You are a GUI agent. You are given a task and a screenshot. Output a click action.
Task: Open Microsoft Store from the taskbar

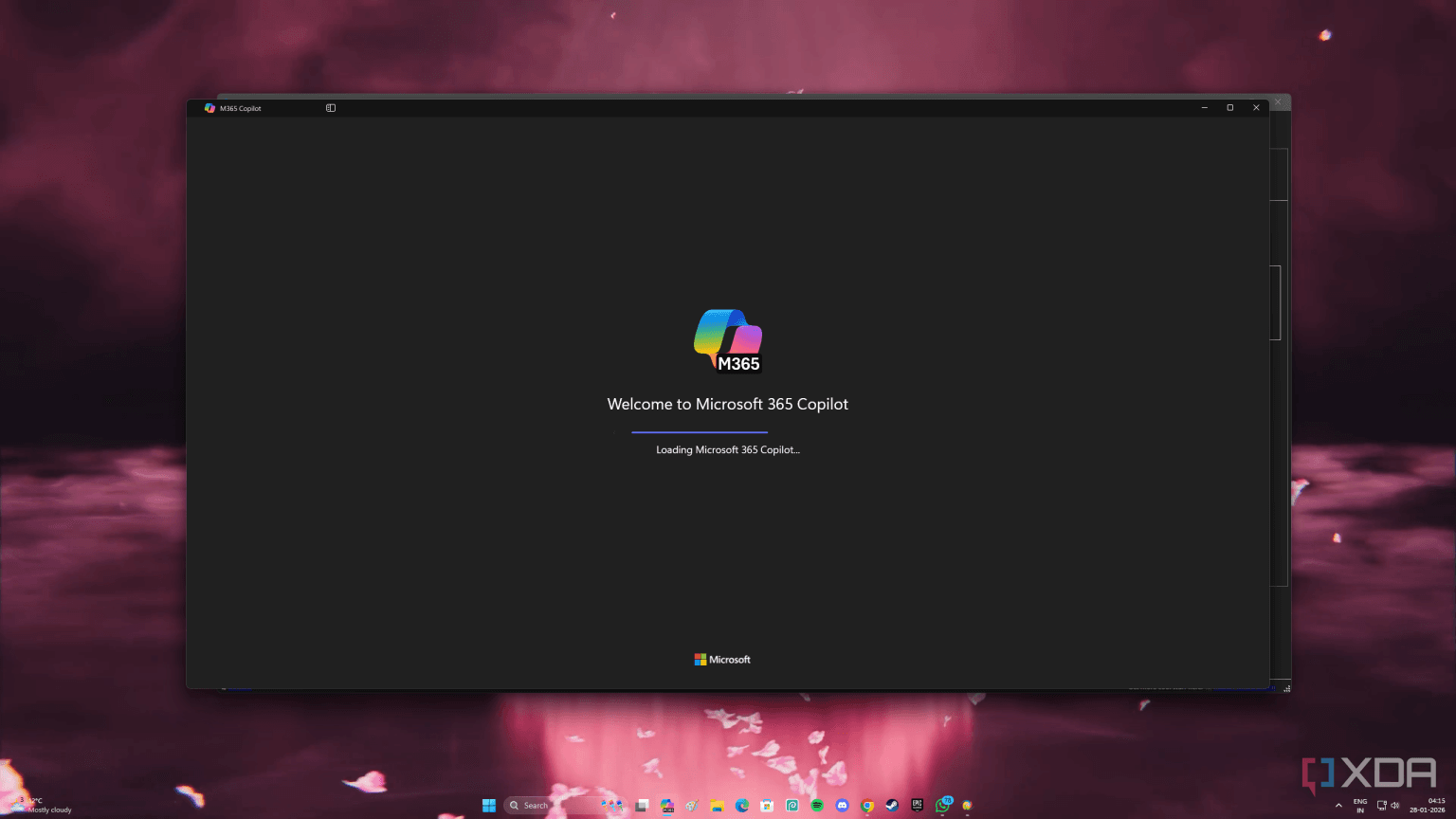767,806
